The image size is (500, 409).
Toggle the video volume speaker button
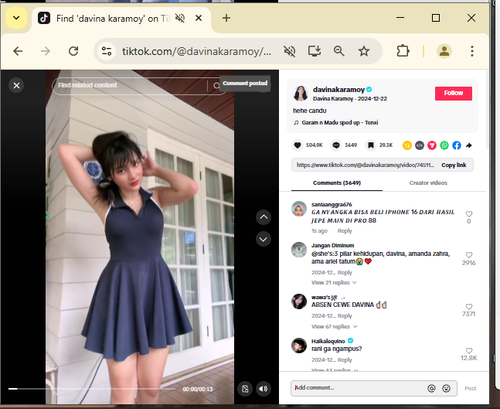tap(263, 389)
